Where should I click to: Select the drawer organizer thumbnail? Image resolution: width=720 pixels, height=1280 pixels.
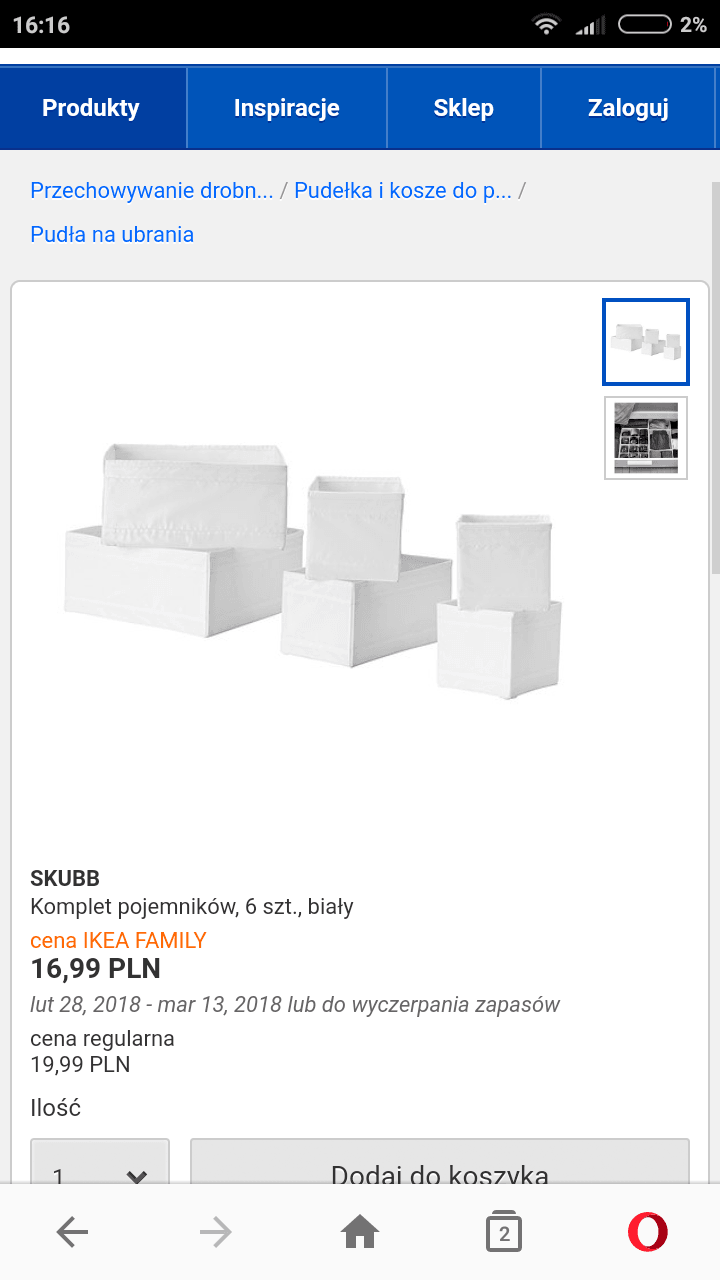[646, 438]
